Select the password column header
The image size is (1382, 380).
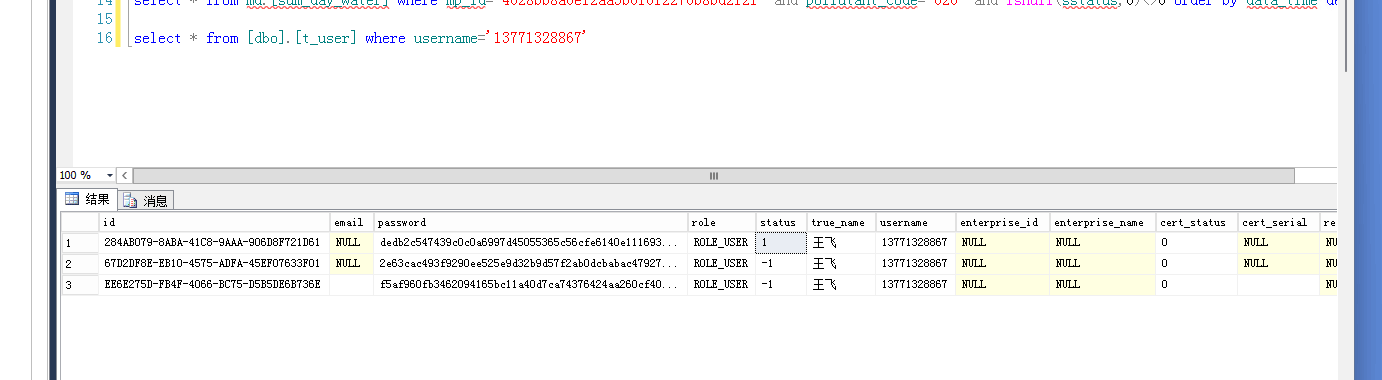[531, 222]
